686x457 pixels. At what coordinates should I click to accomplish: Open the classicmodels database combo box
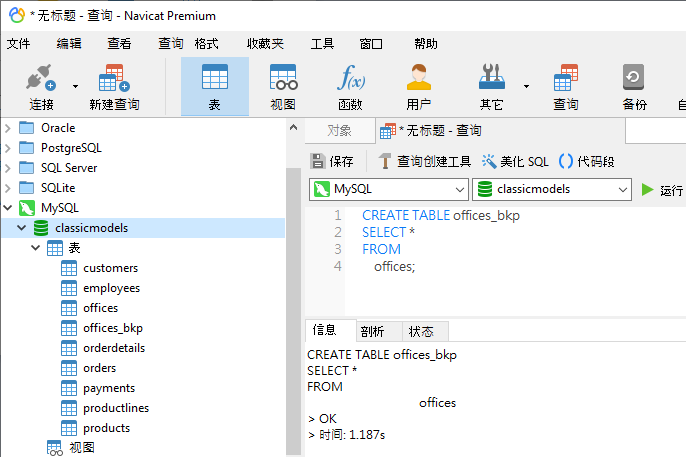click(552, 189)
